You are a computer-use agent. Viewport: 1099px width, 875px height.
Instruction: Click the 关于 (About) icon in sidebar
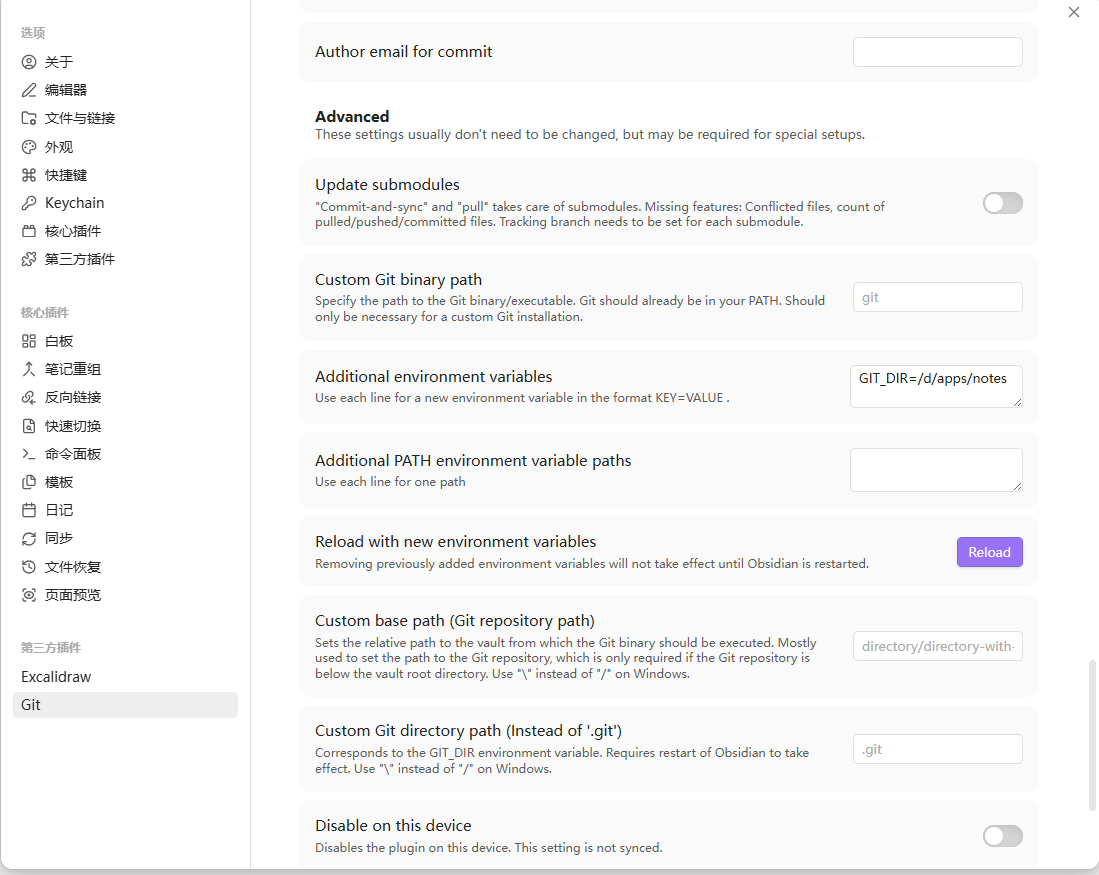[29, 62]
